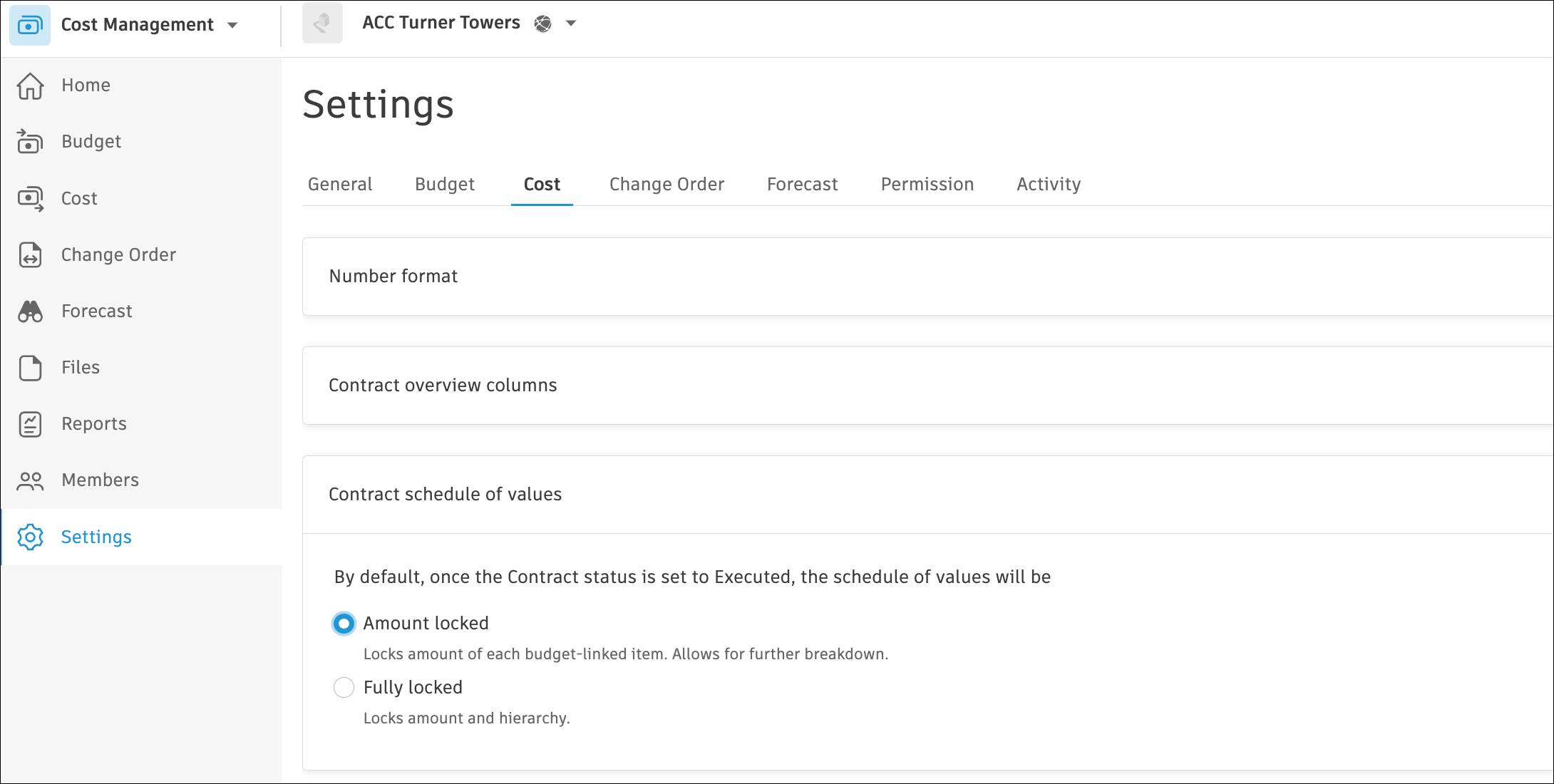Screen dimensions: 1554x784
Task: Select the Amount locked radio button
Action: point(344,624)
